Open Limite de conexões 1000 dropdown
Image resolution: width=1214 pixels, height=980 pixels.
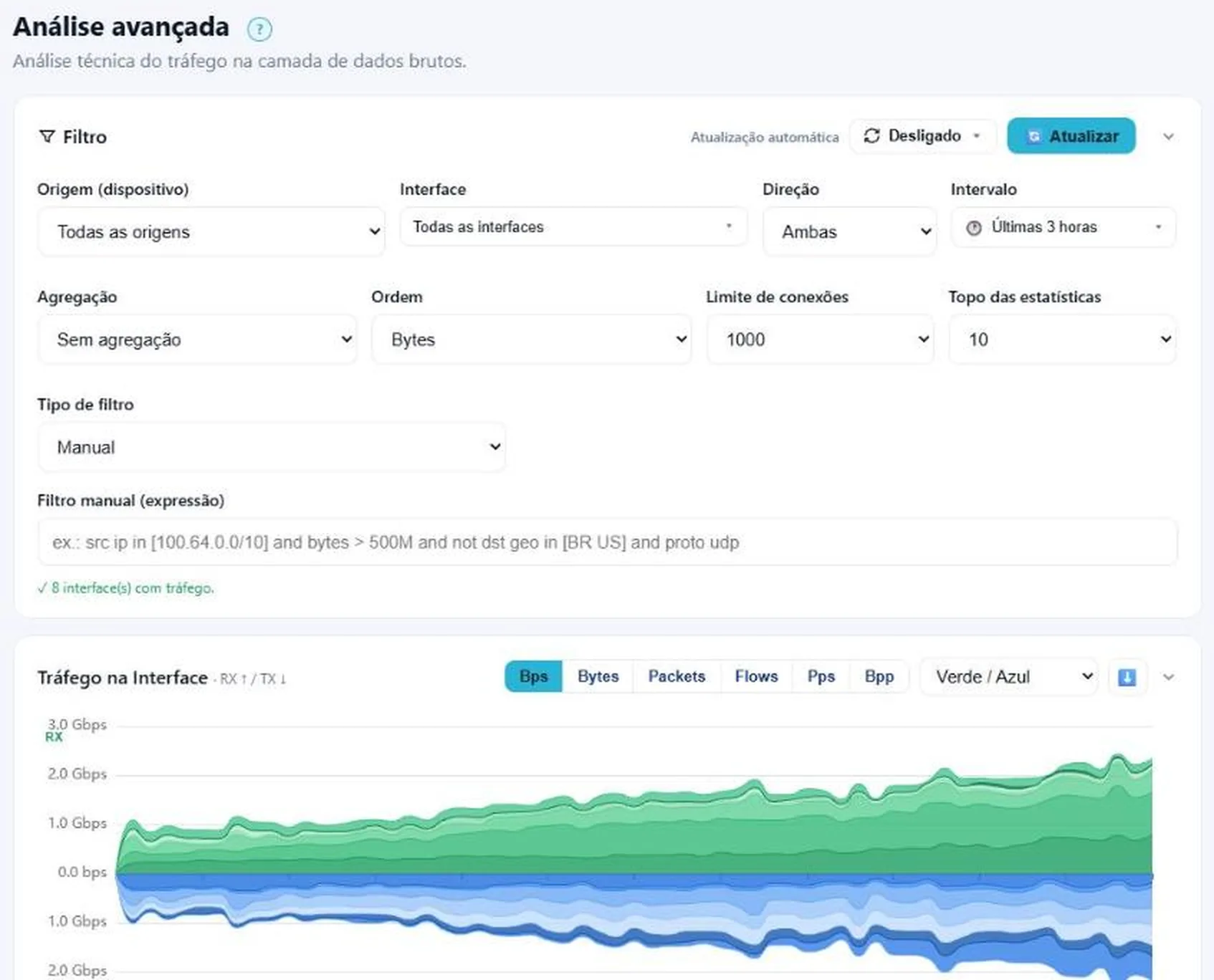[x=820, y=339]
